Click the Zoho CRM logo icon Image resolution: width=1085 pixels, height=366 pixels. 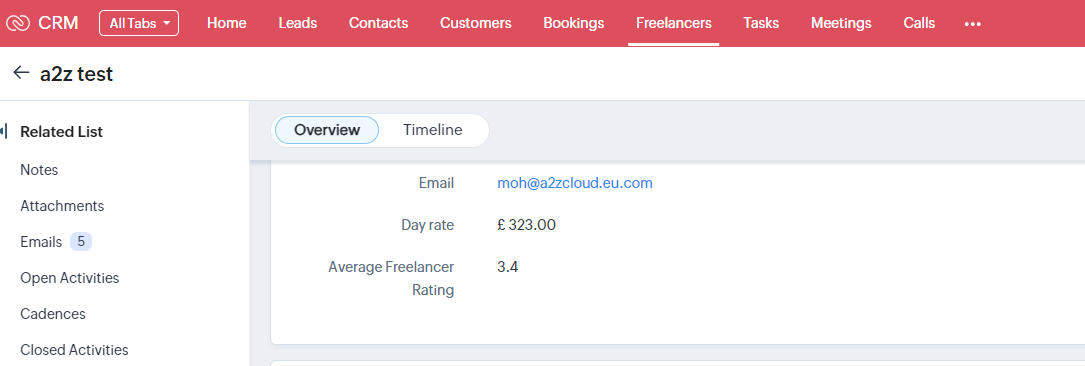point(17,23)
